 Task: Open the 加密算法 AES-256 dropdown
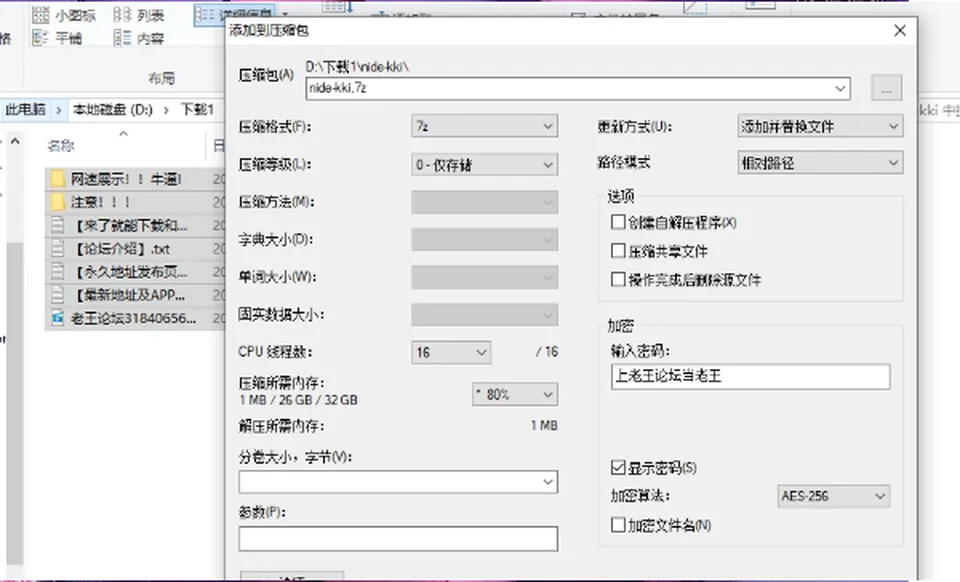coord(833,496)
